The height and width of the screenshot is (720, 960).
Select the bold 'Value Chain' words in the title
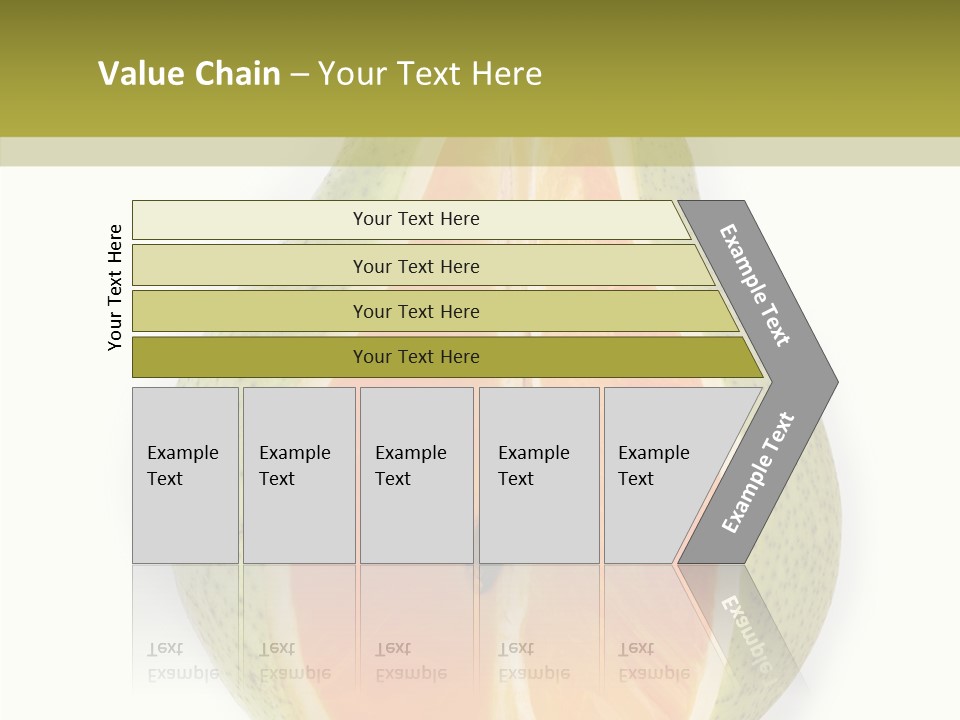point(189,73)
